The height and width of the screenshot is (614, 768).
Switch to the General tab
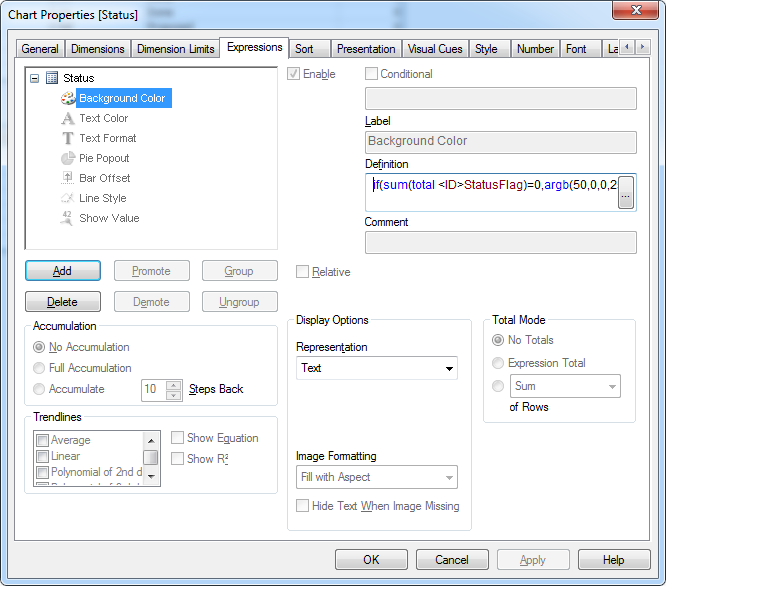(x=40, y=49)
